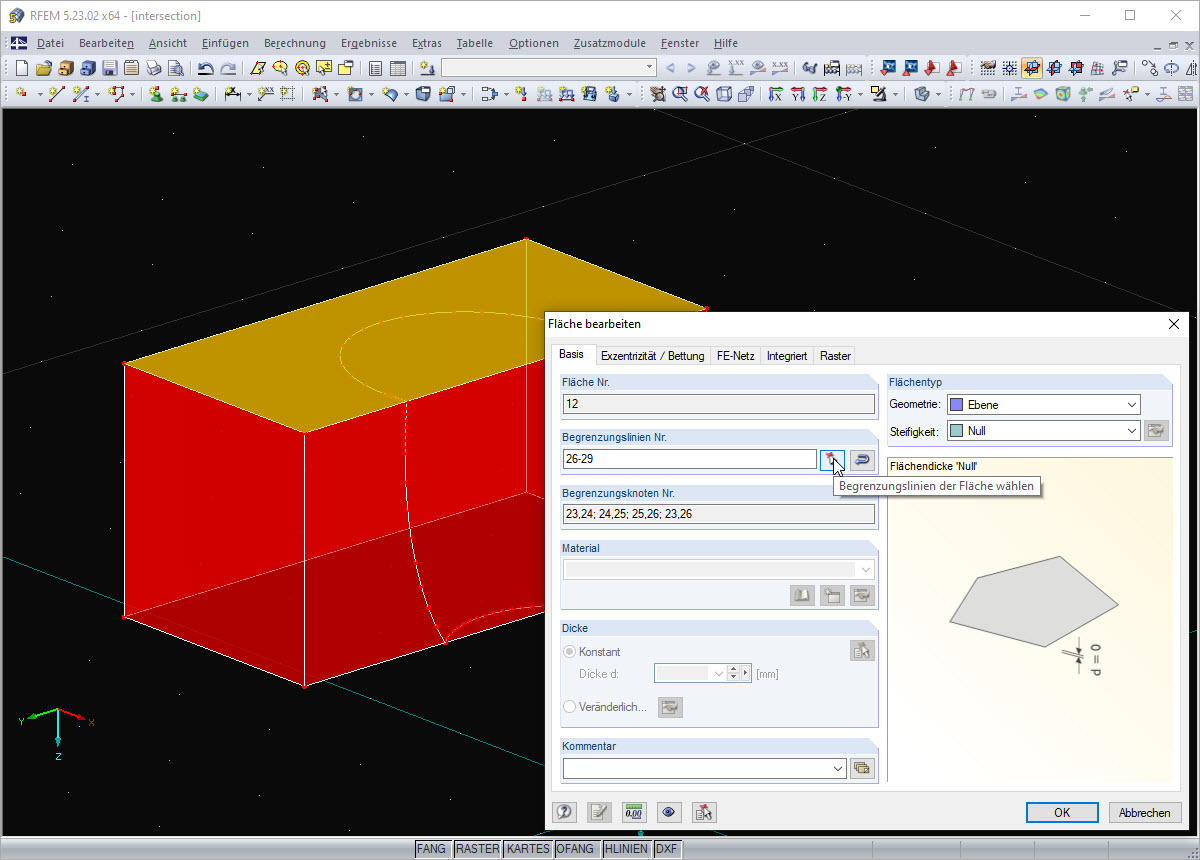Open the Hilfe menu
This screenshot has width=1200, height=860.
click(x=726, y=43)
